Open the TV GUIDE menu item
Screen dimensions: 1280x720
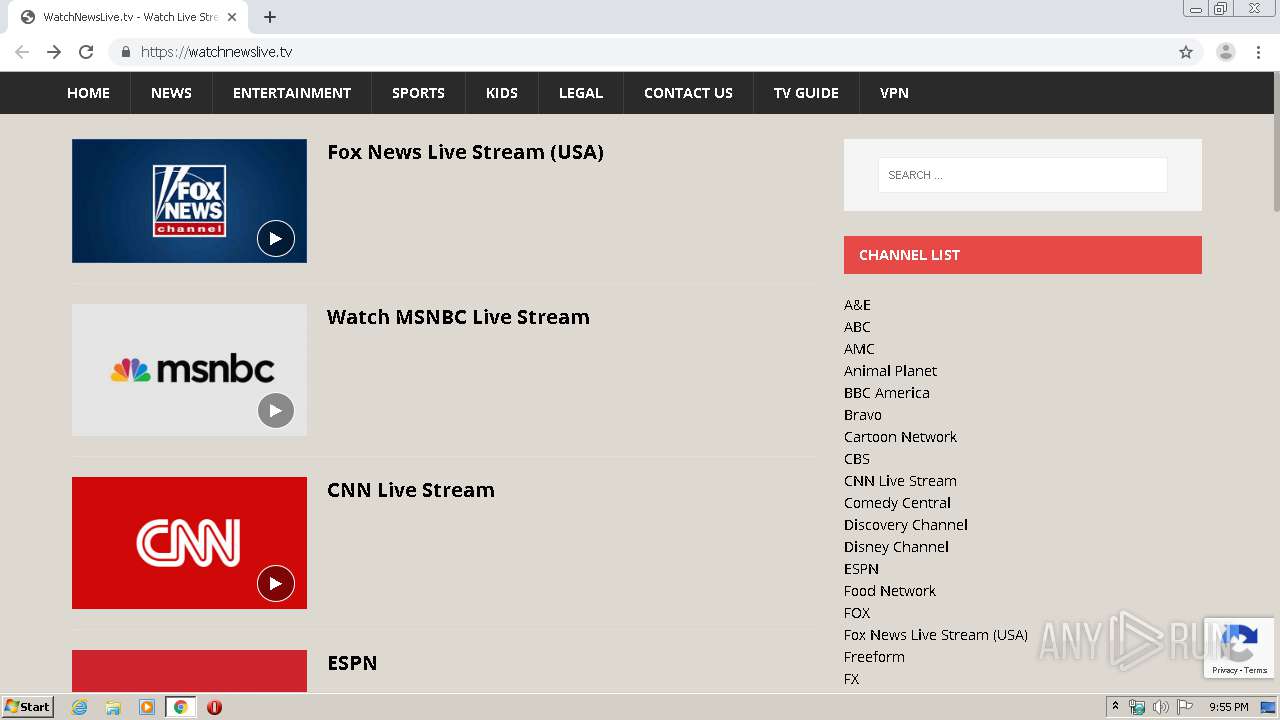pos(806,93)
